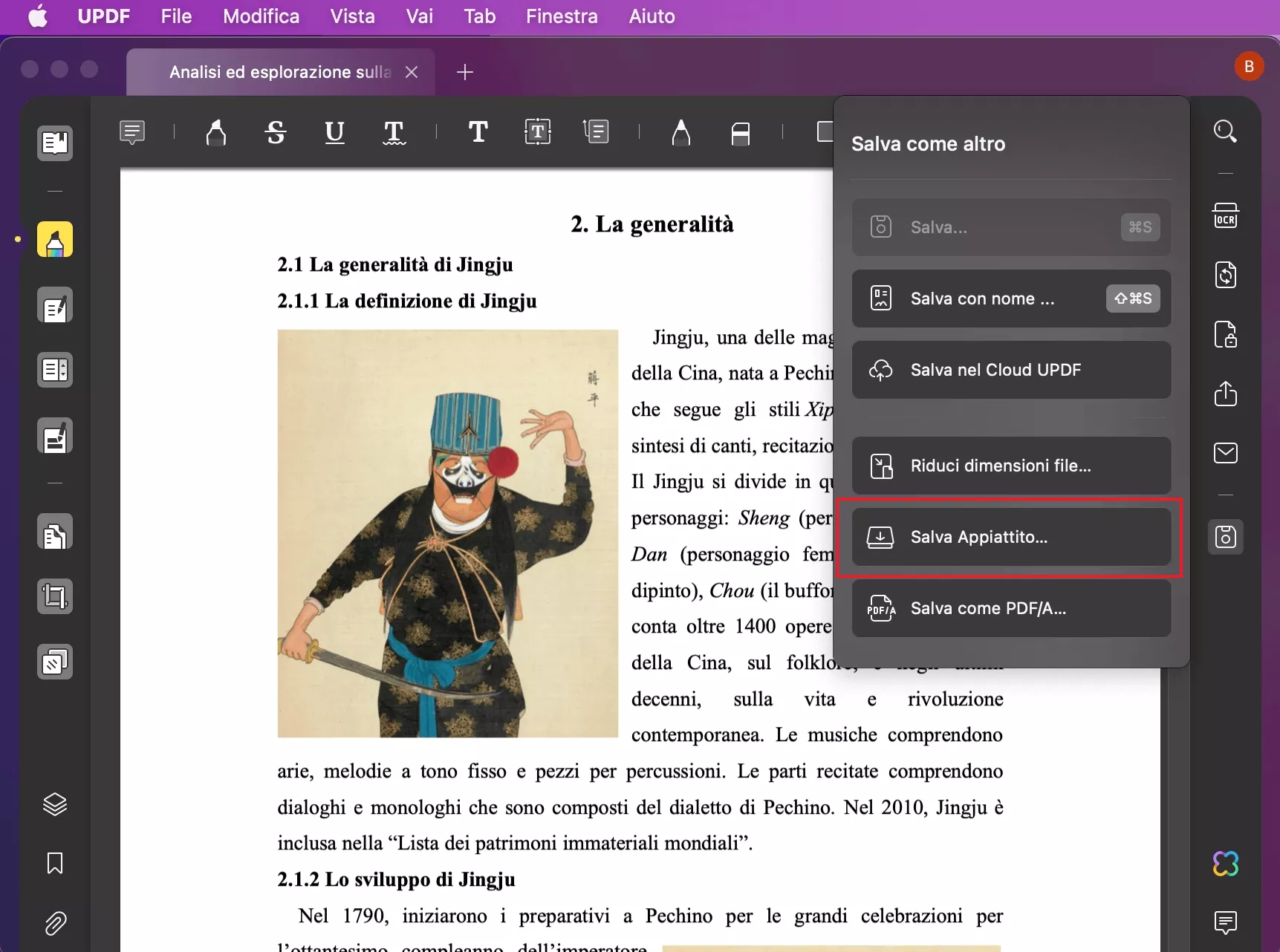The width and height of the screenshot is (1280, 952).
Task: Open the Reader mode sidebar icon
Action: (x=55, y=143)
